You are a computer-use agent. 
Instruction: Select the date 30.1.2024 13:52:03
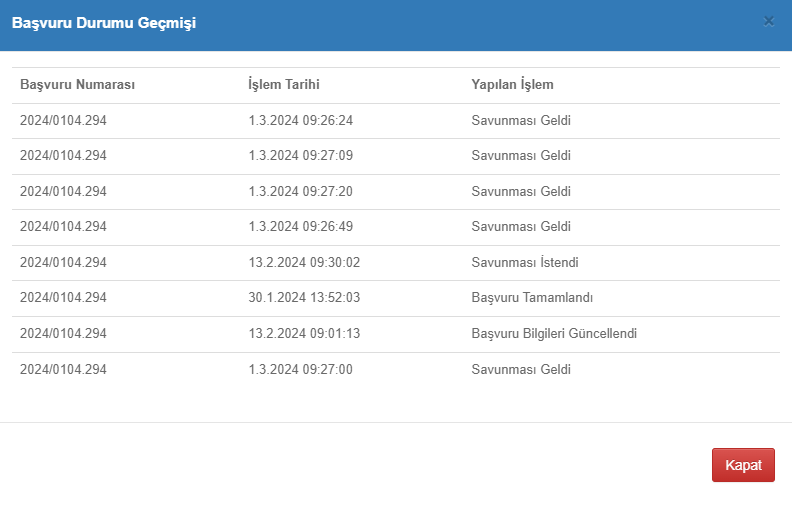(304, 297)
